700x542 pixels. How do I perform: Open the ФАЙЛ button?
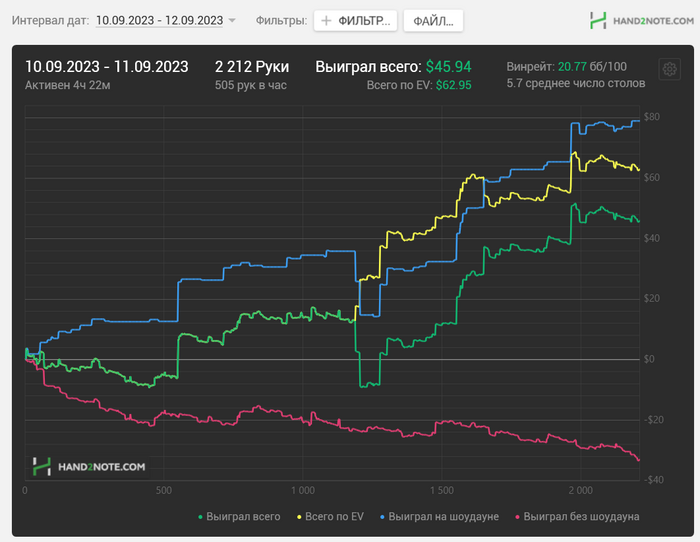pyautogui.click(x=433, y=21)
